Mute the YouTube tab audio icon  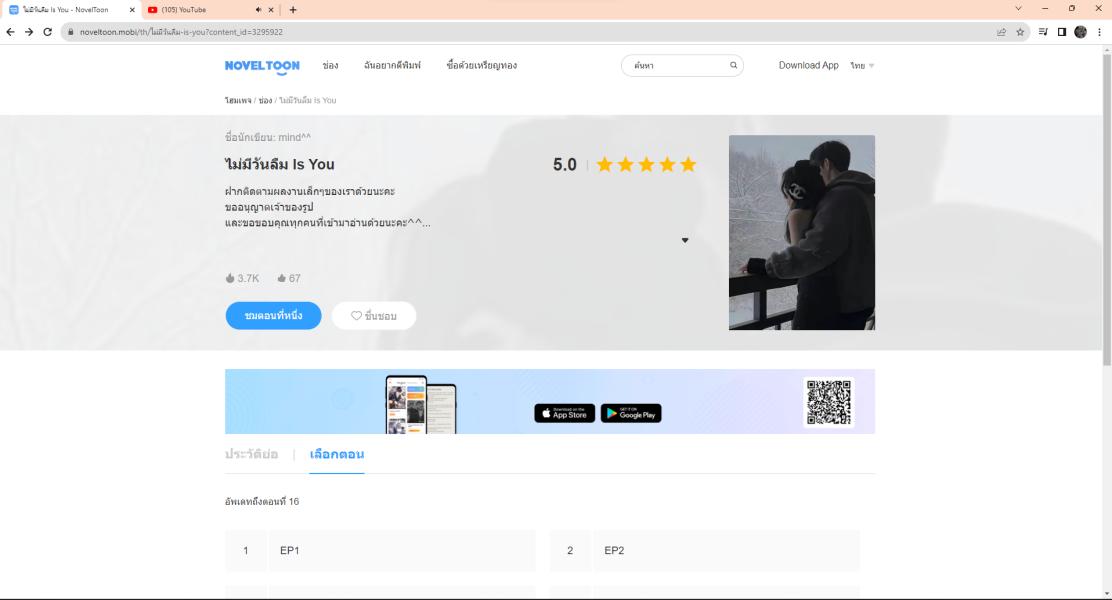pyautogui.click(x=258, y=10)
